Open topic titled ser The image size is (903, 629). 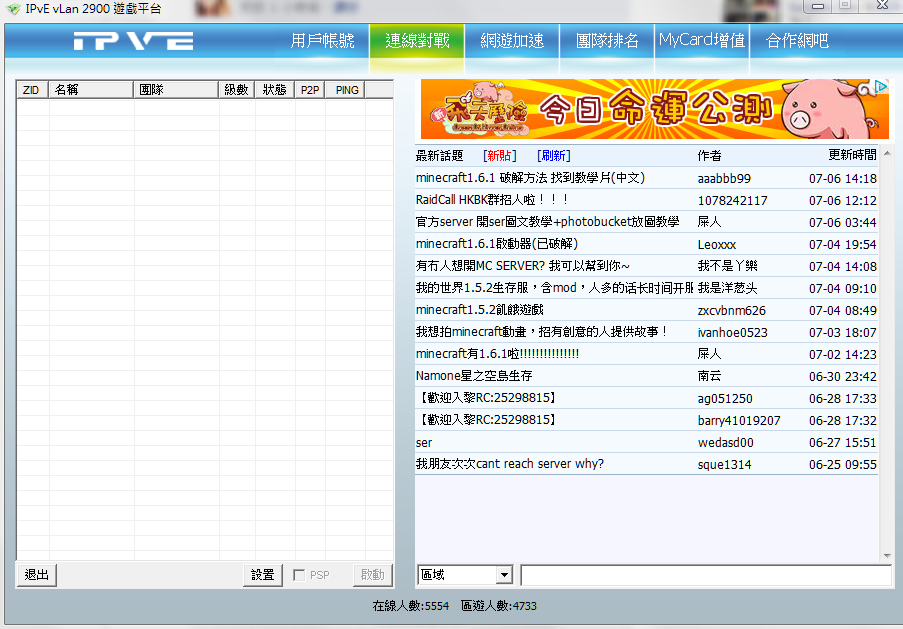pyautogui.click(x=424, y=442)
